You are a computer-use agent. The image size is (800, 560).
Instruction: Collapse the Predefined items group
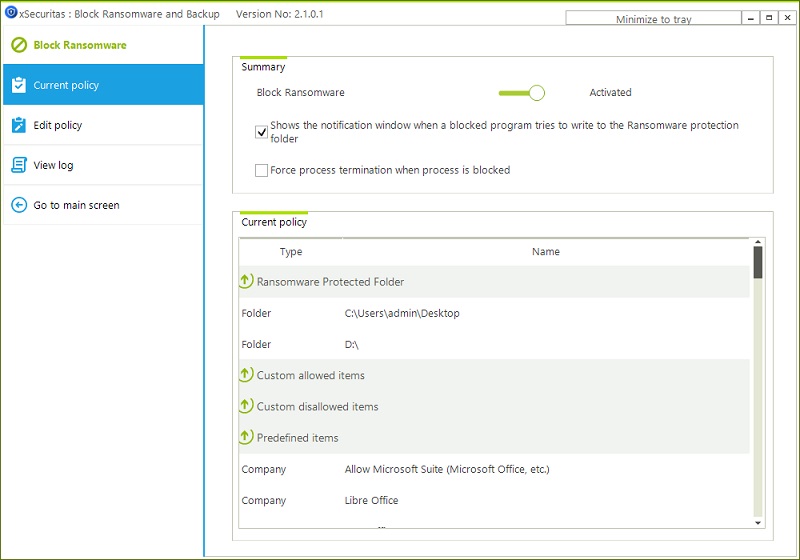point(245,437)
